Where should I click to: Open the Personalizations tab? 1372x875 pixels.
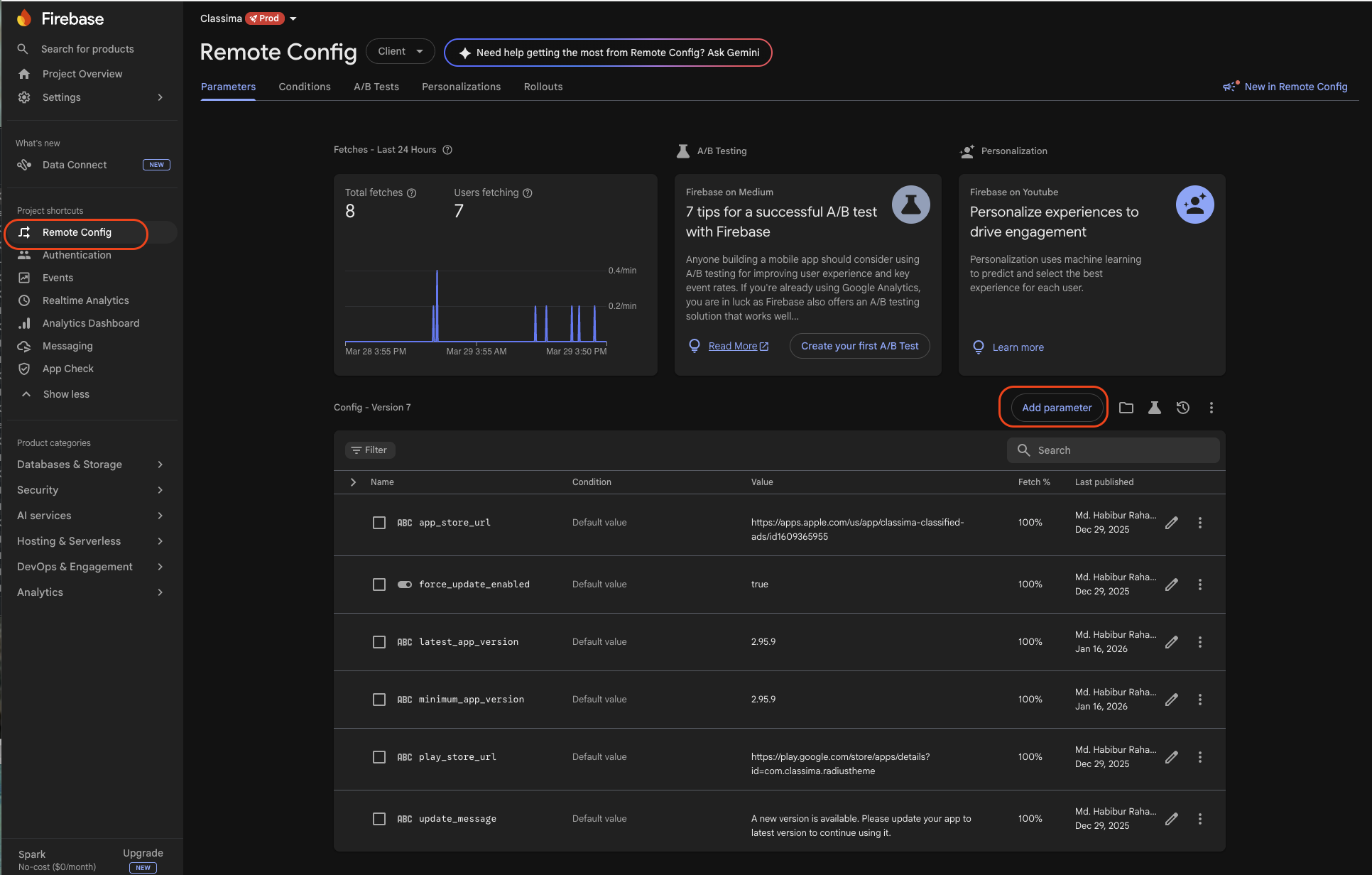click(x=462, y=87)
